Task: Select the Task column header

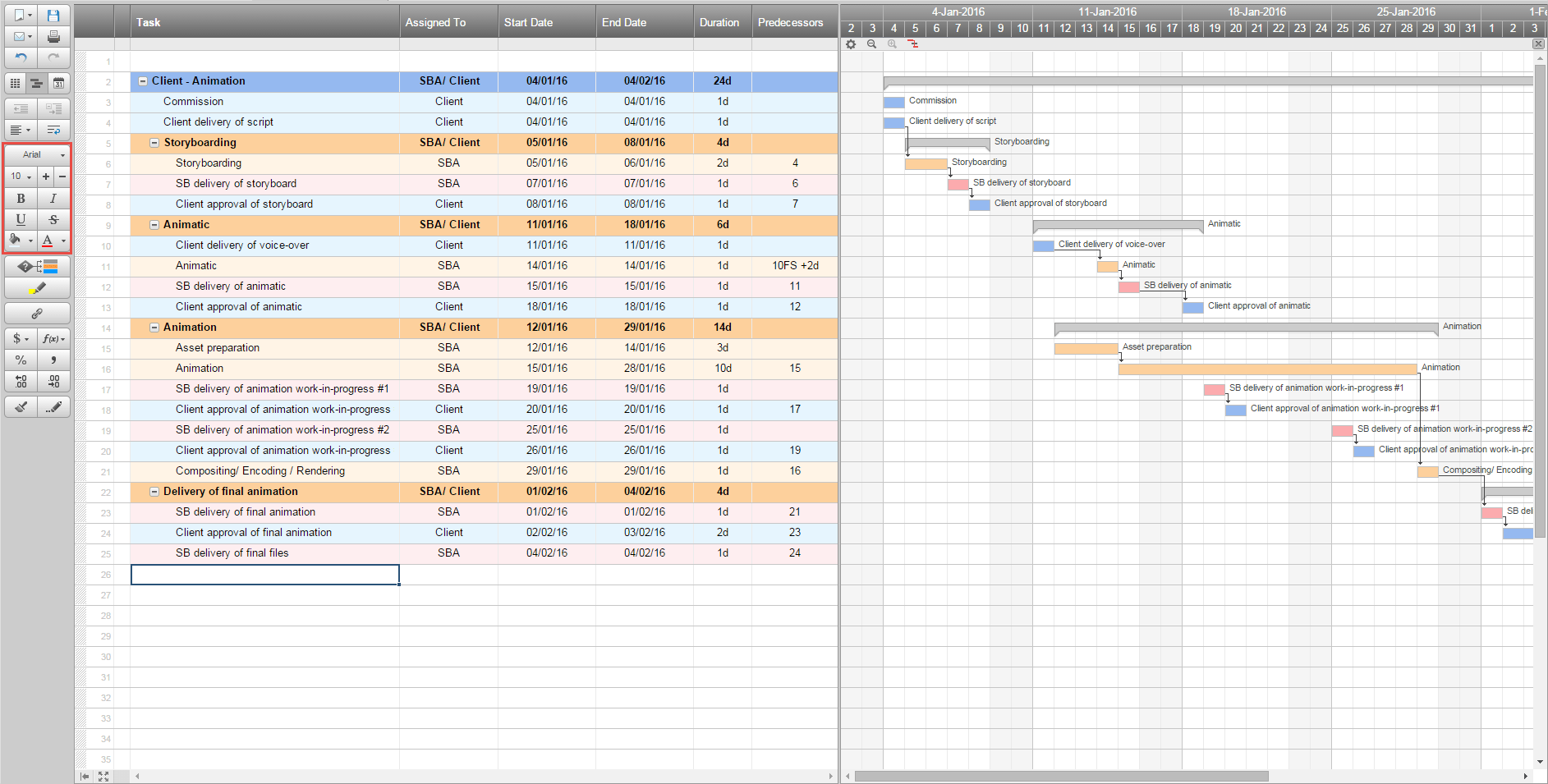Action: click(263, 22)
